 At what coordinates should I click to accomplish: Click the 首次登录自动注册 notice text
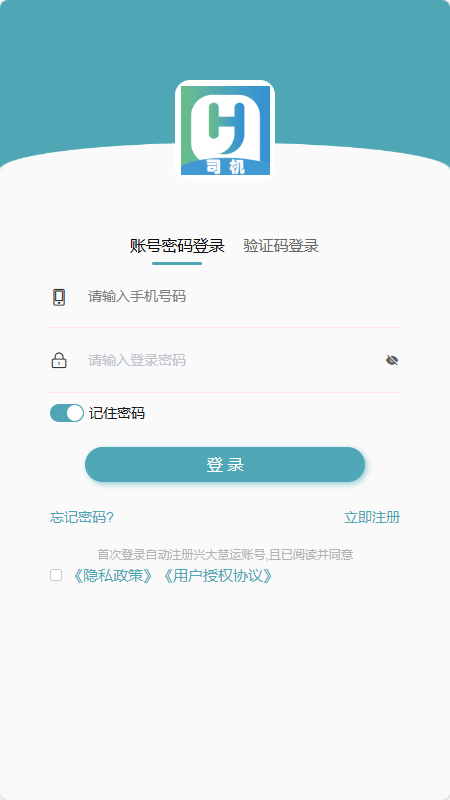226,555
